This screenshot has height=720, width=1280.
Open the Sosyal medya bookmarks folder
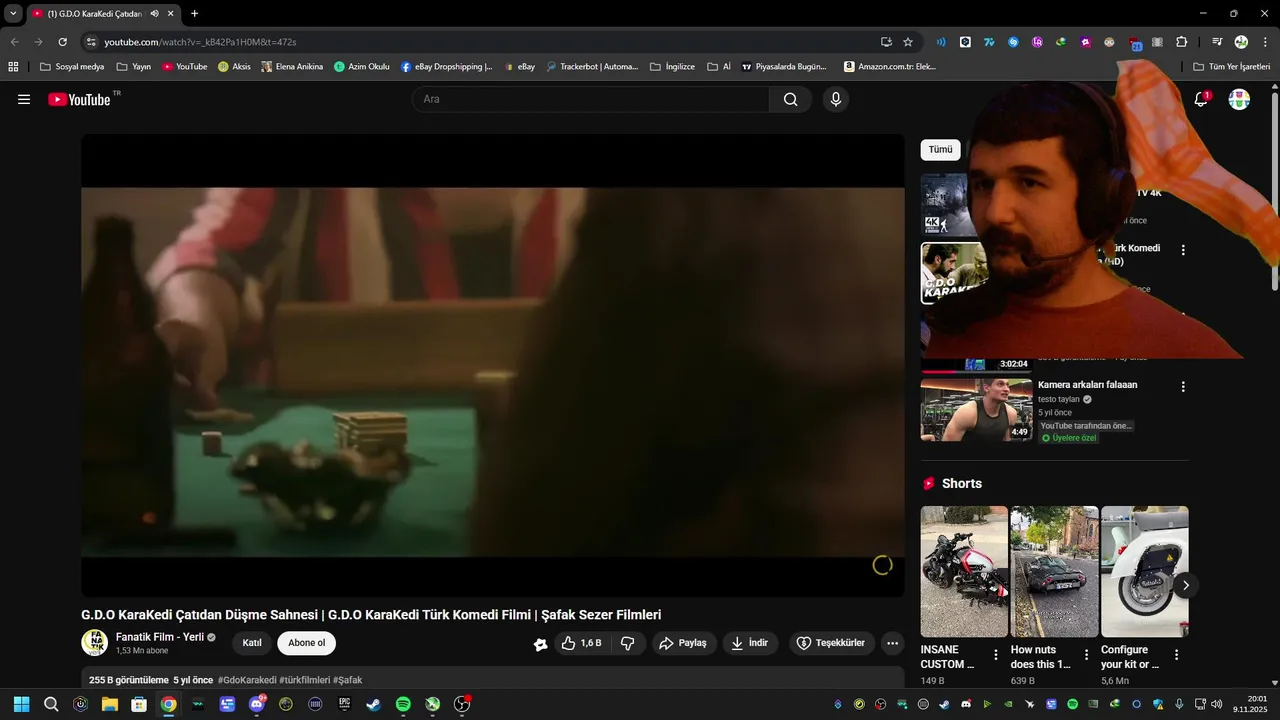[x=72, y=67]
